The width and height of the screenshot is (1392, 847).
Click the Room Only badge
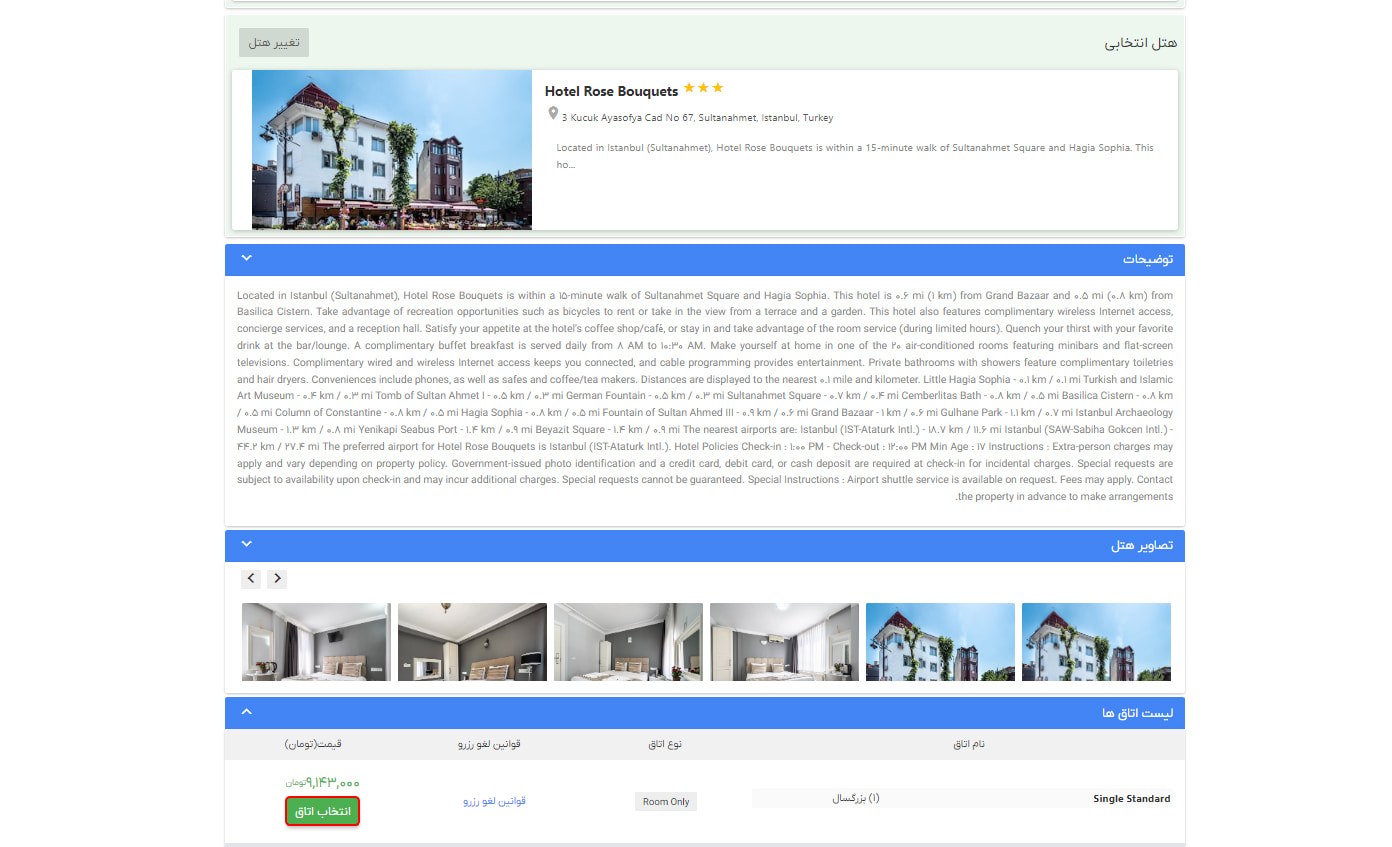pyautogui.click(x=666, y=802)
